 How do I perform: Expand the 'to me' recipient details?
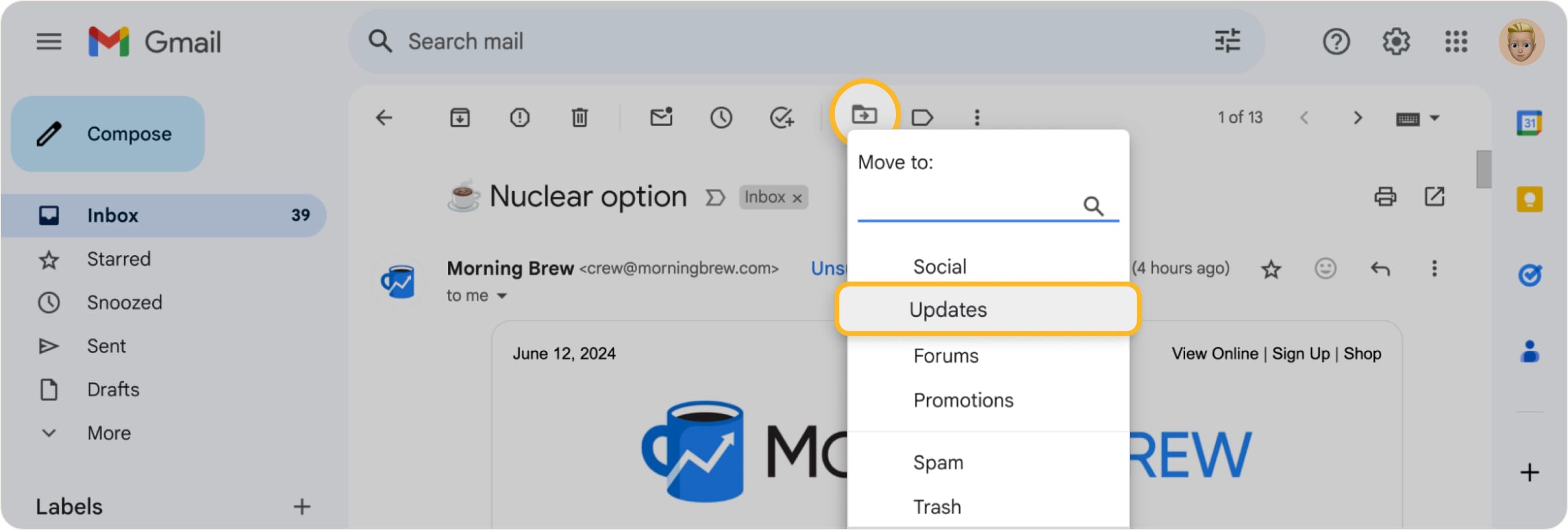click(502, 295)
